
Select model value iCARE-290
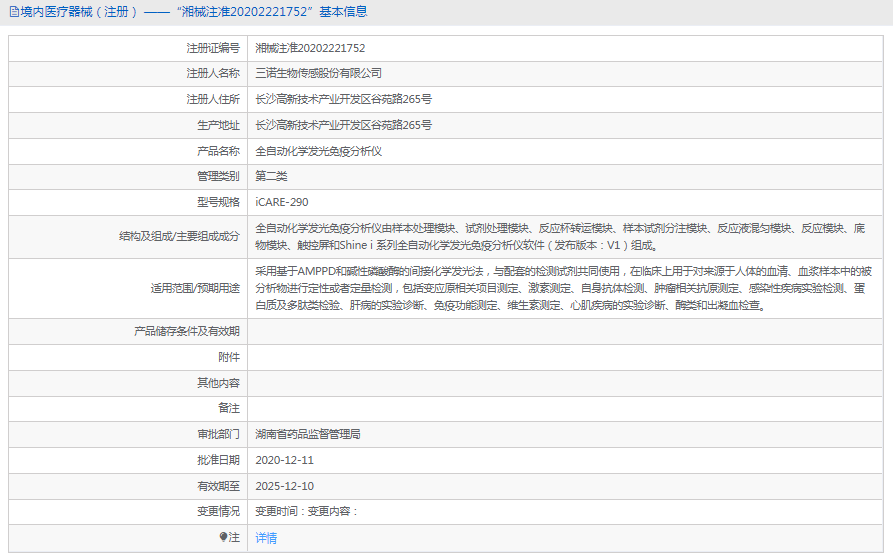pyautogui.click(x=282, y=202)
